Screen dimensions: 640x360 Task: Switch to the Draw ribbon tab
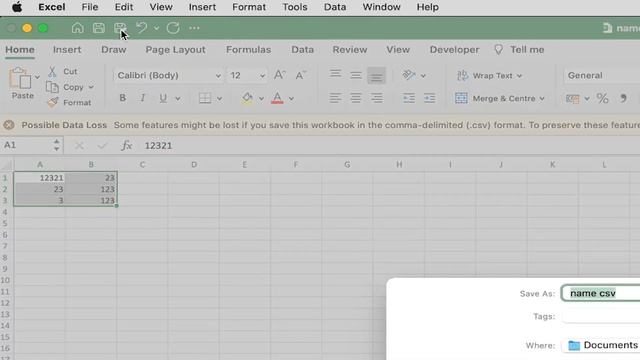click(113, 50)
